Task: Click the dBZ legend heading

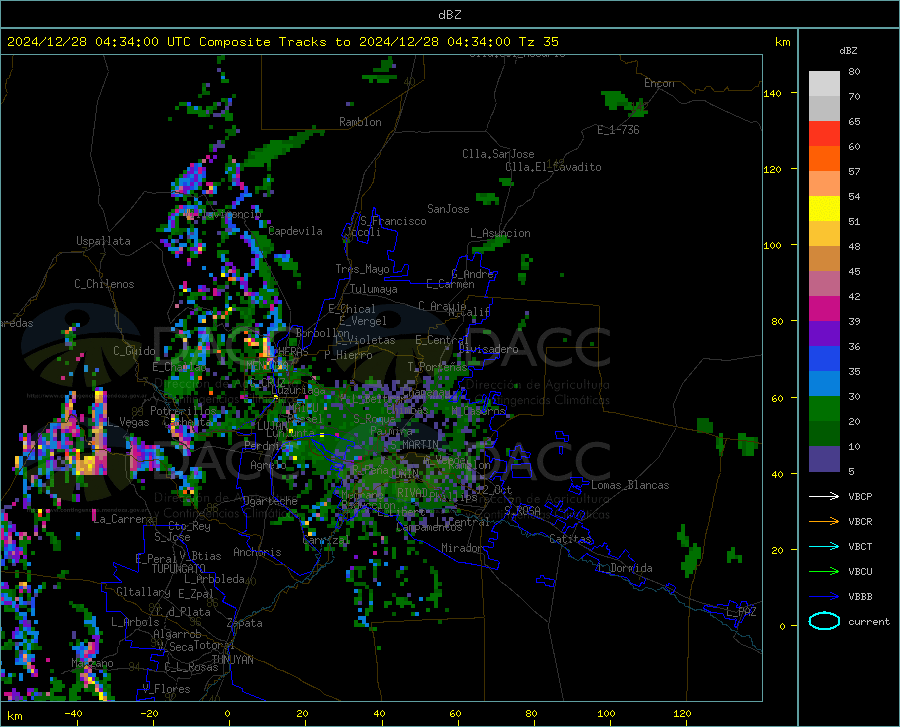Action: click(x=848, y=50)
